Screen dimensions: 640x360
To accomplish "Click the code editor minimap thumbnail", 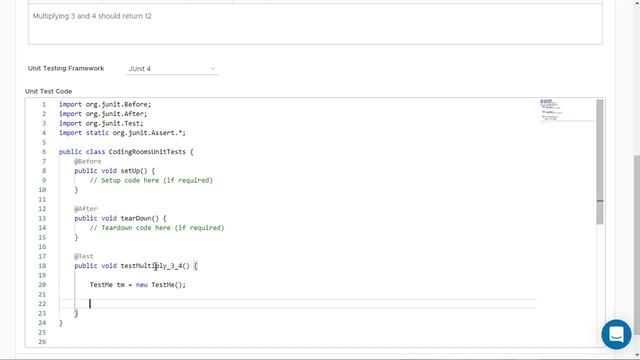I will click(567, 110).
